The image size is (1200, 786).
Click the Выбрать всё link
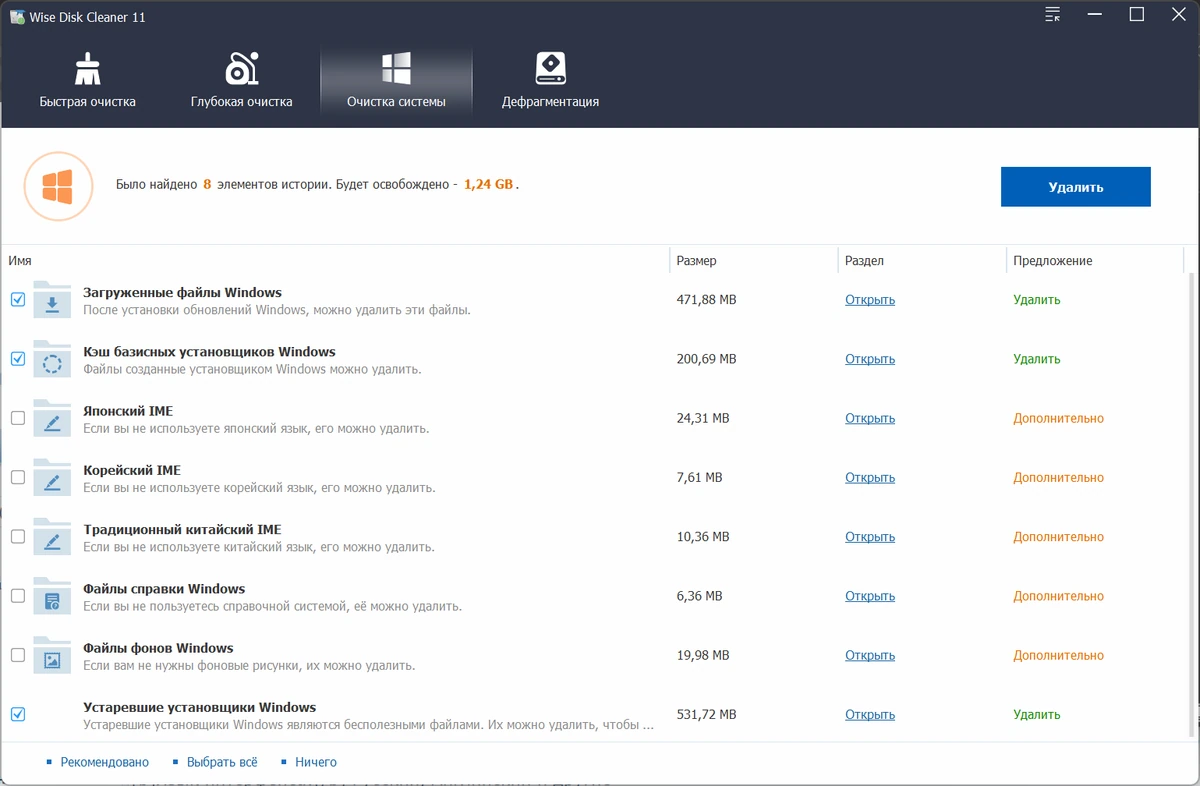(222, 762)
